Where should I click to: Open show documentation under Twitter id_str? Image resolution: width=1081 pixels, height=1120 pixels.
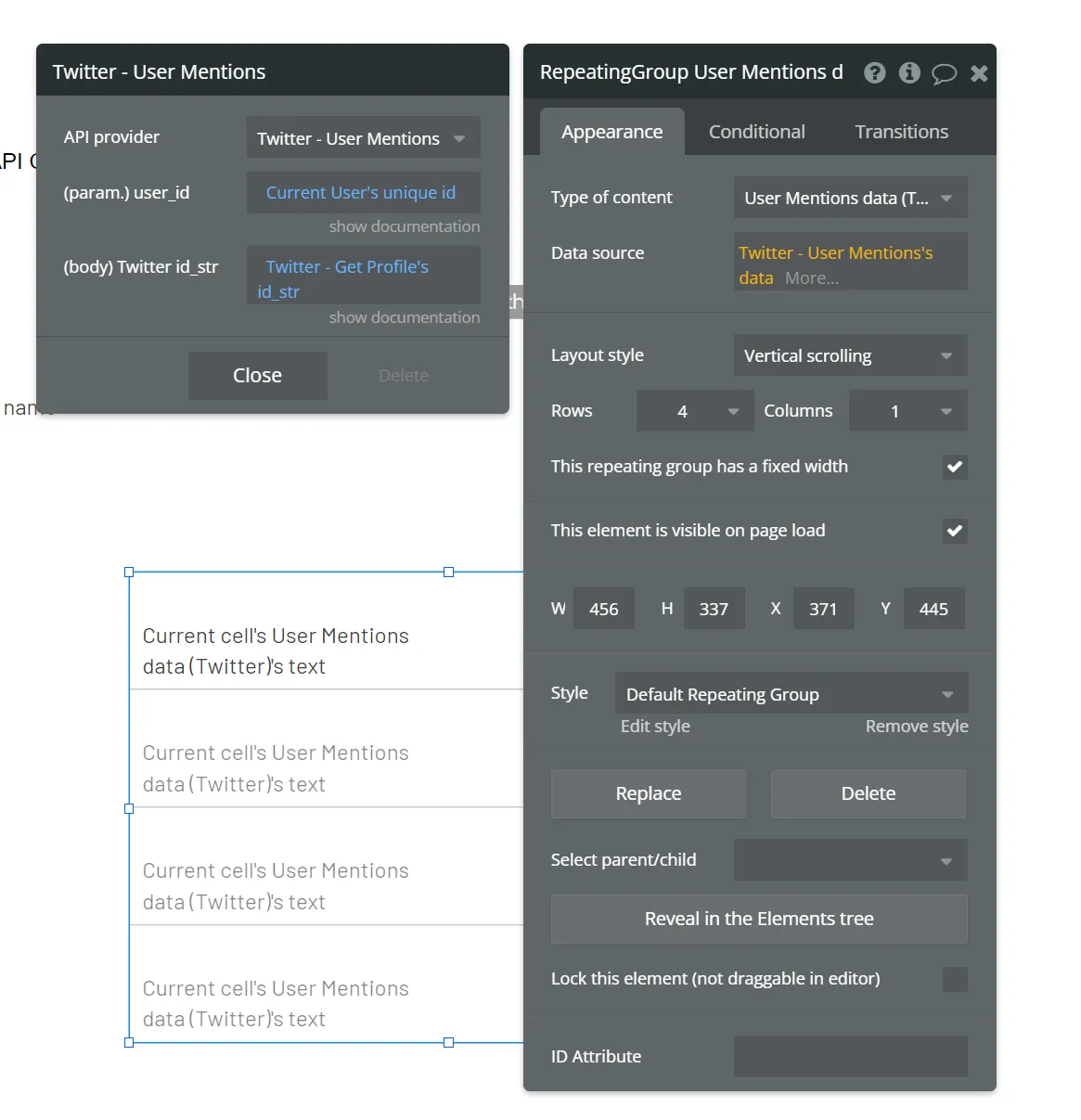[x=405, y=317]
